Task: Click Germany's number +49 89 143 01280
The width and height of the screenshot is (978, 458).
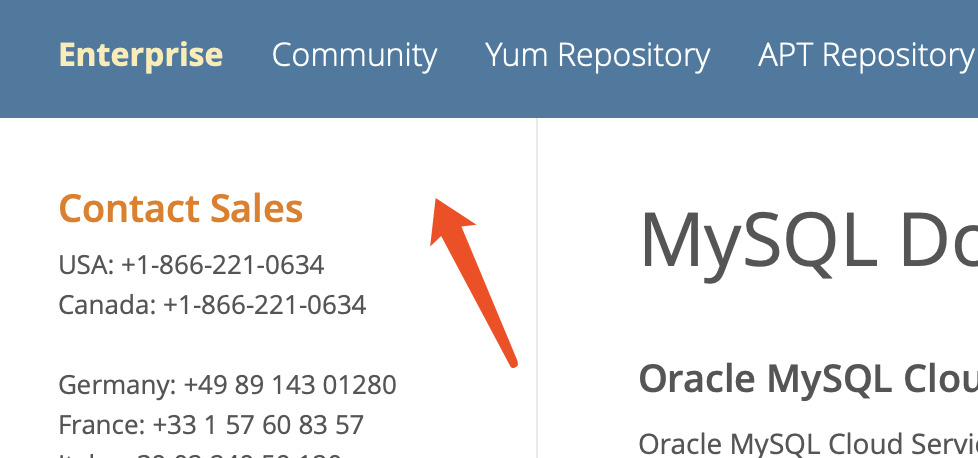Action: tap(289, 385)
